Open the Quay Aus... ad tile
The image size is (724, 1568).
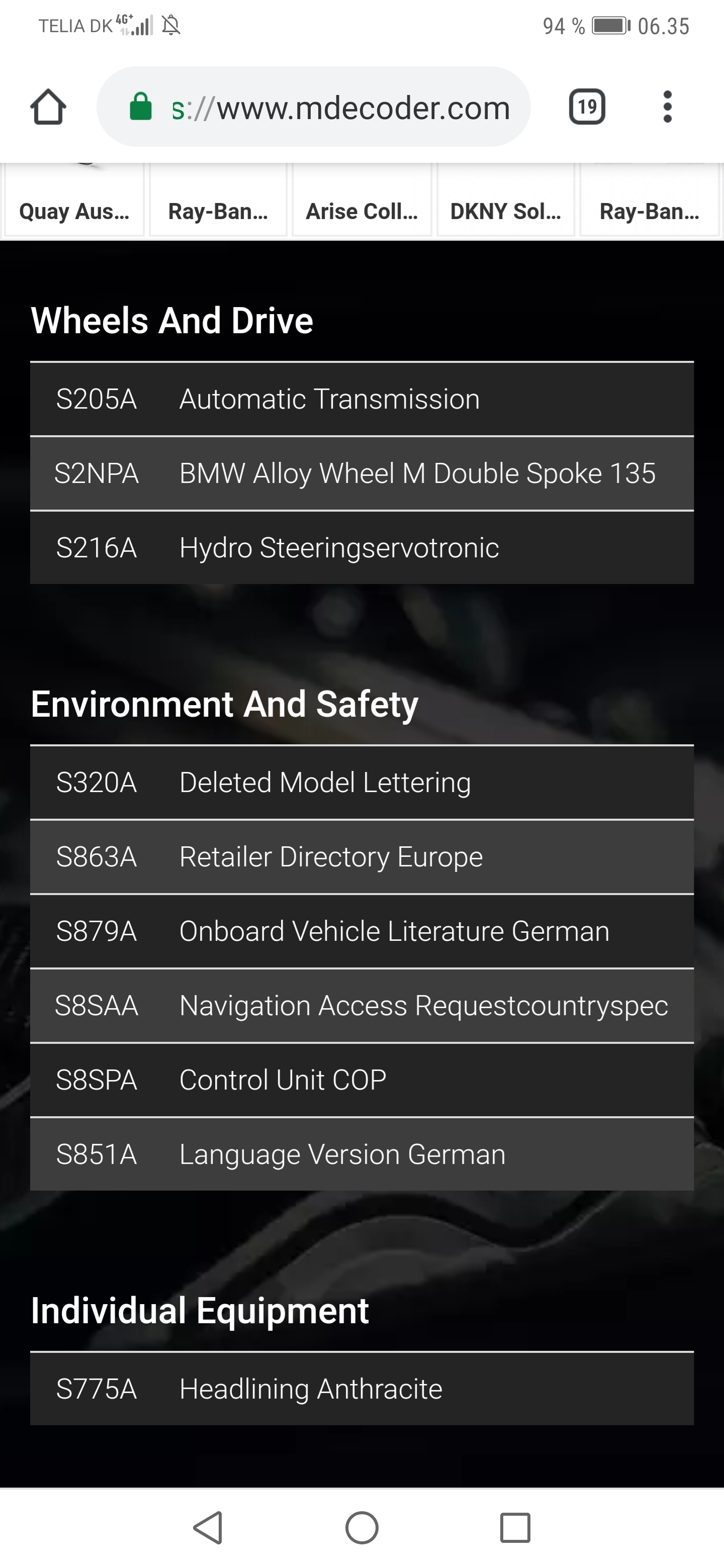point(74,211)
